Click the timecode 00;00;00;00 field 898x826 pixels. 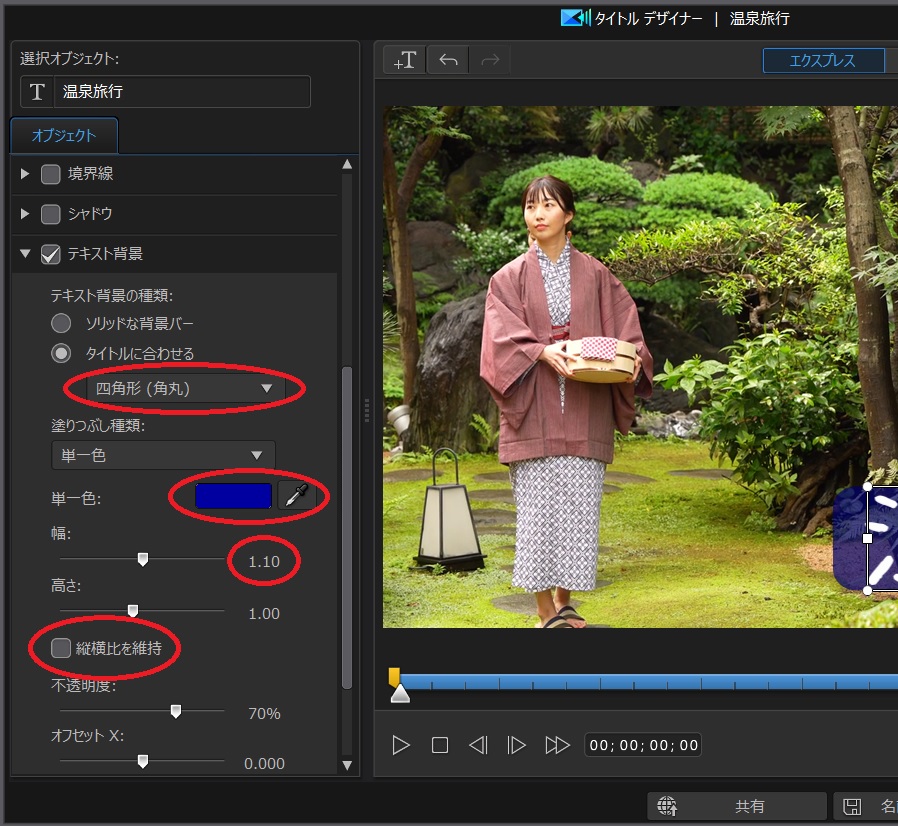[x=643, y=745]
